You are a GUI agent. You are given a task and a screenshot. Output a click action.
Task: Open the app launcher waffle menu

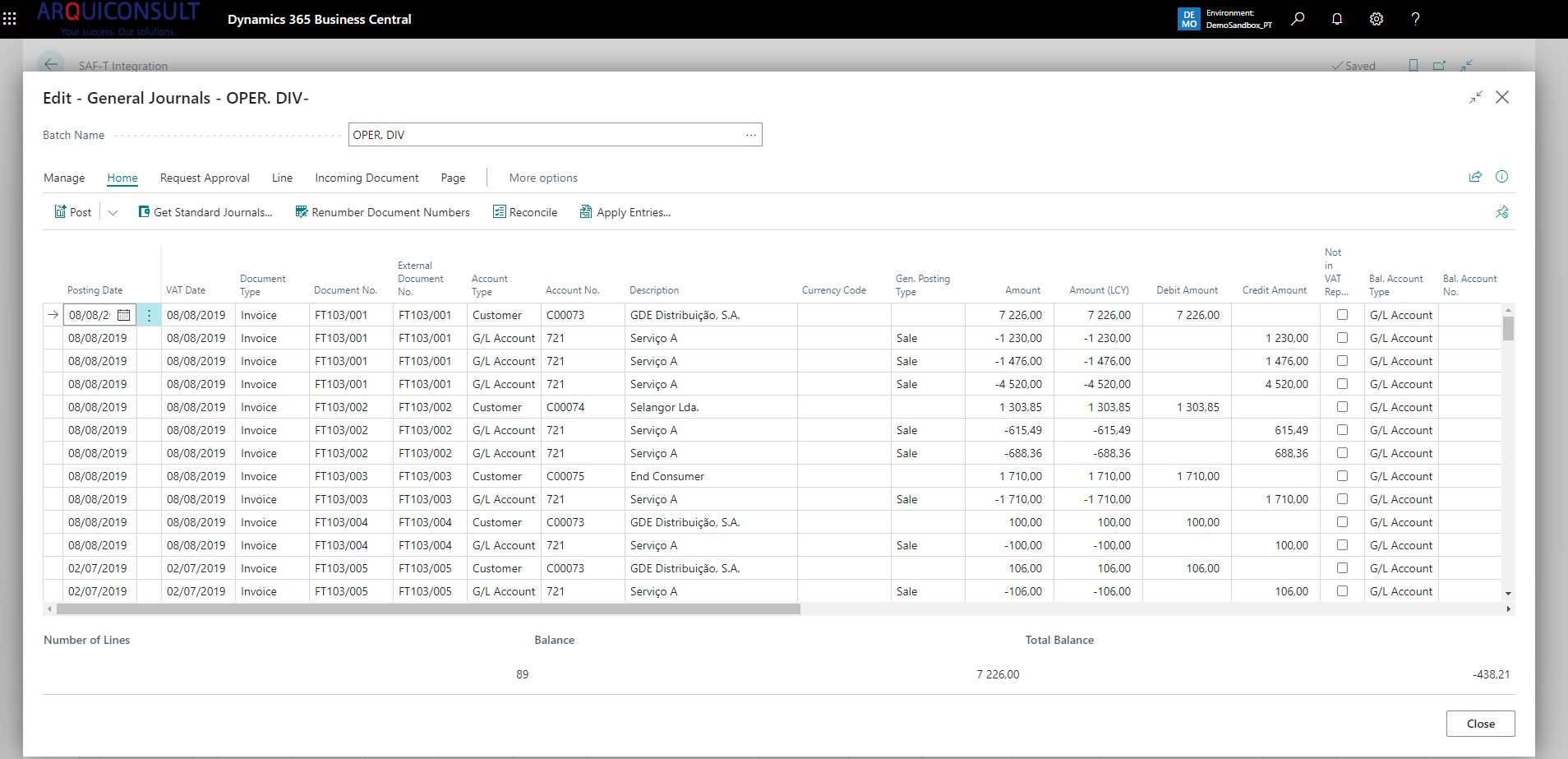pos(10,19)
